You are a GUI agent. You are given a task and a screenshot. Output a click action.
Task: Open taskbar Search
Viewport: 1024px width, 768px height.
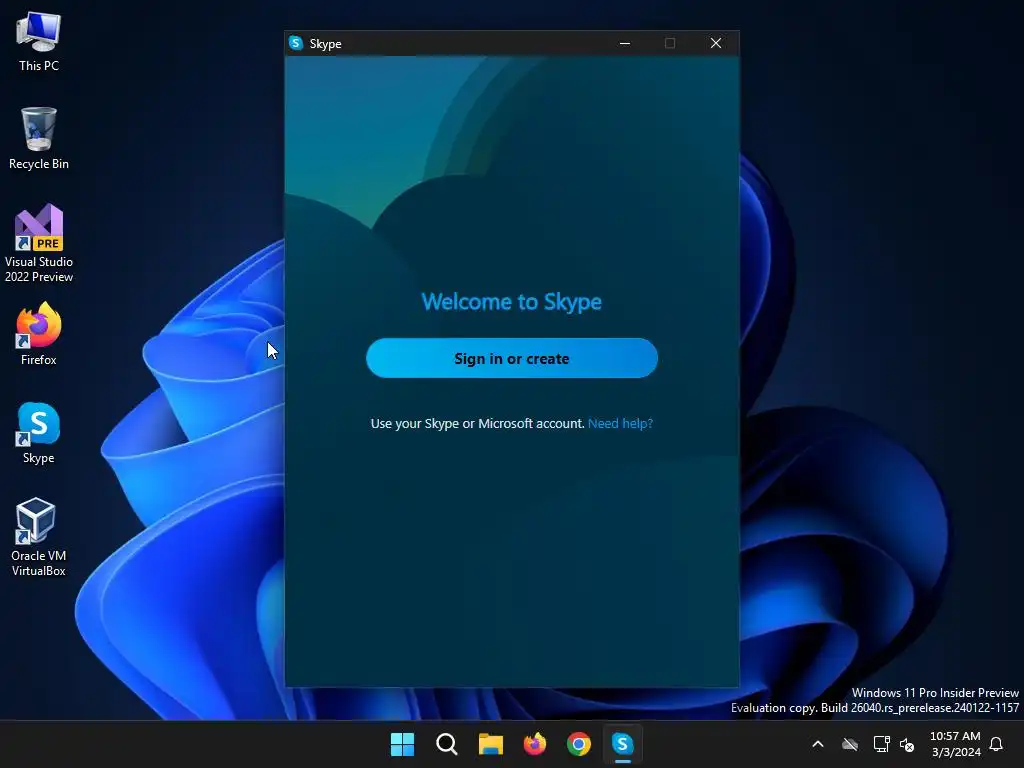(x=447, y=744)
